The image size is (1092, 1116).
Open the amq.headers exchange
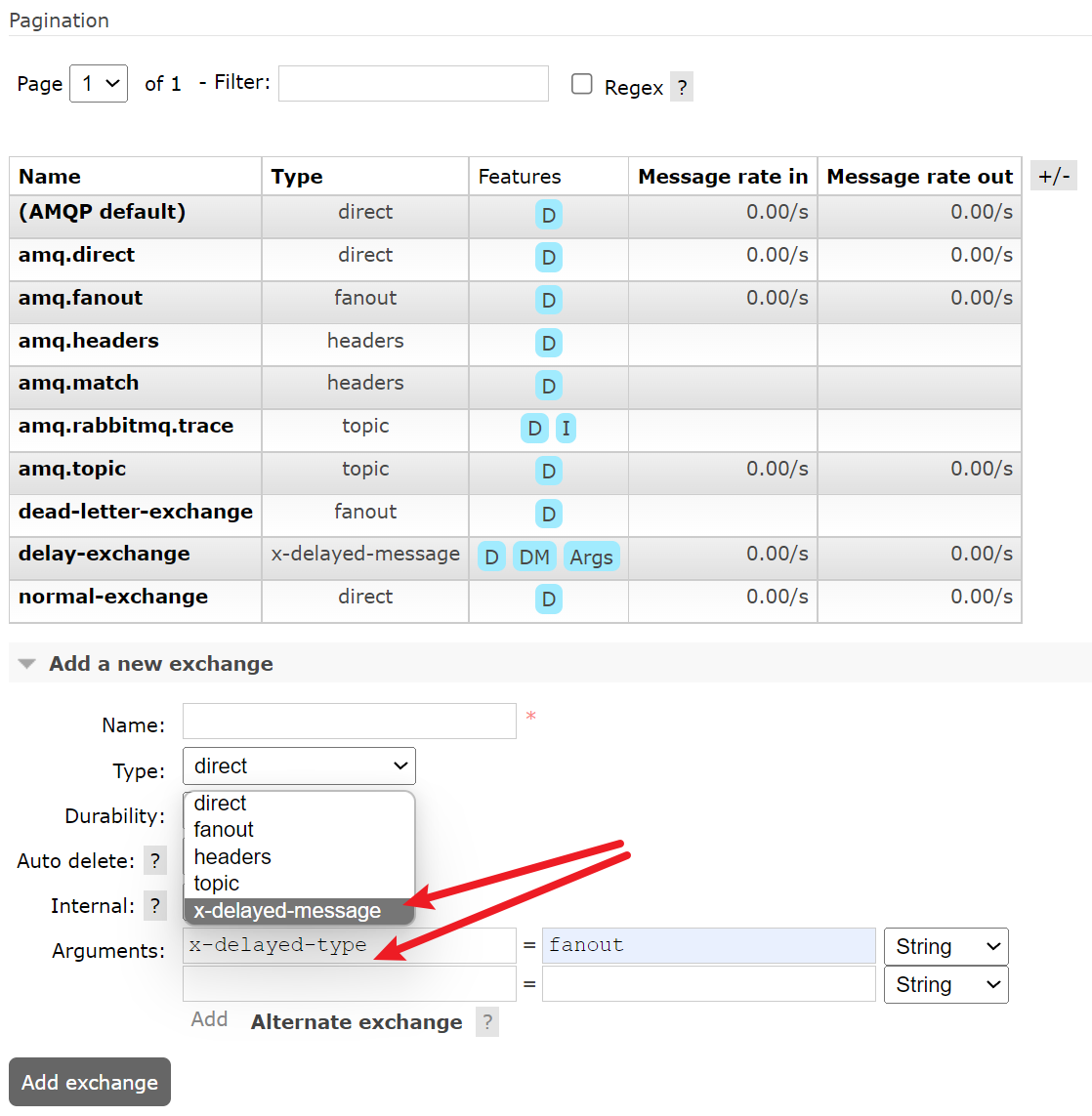coord(88,340)
